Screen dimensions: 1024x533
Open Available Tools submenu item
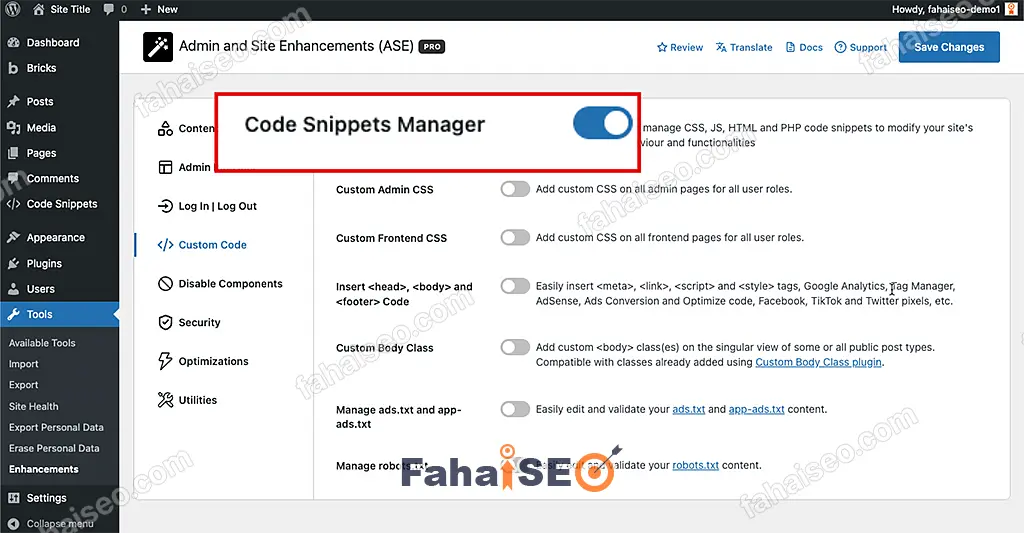42,343
